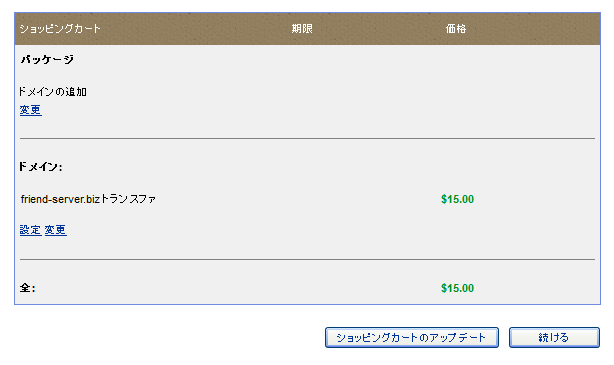Click the divider line above the total row
The height and width of the screenshot is (365, 614).
(x=307, y=259)
